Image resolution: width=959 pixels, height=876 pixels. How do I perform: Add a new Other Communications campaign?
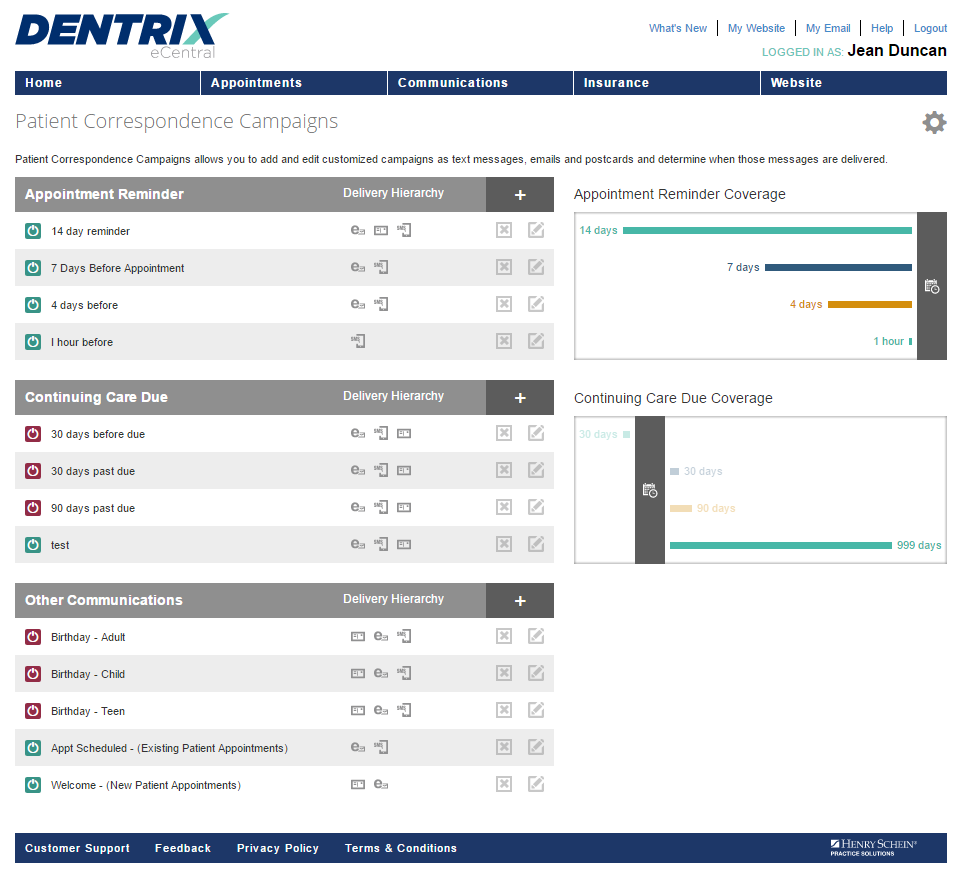[519, 601]
